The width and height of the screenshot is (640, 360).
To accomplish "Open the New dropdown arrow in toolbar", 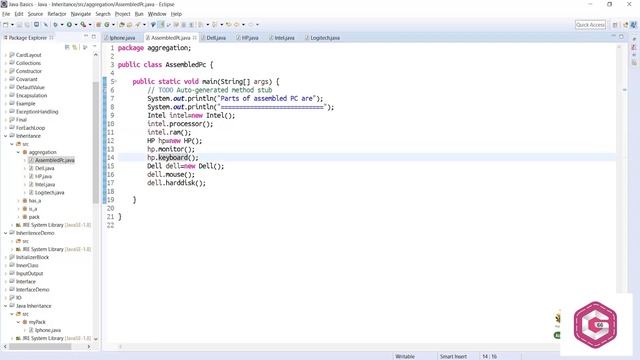I will [12, 25].
